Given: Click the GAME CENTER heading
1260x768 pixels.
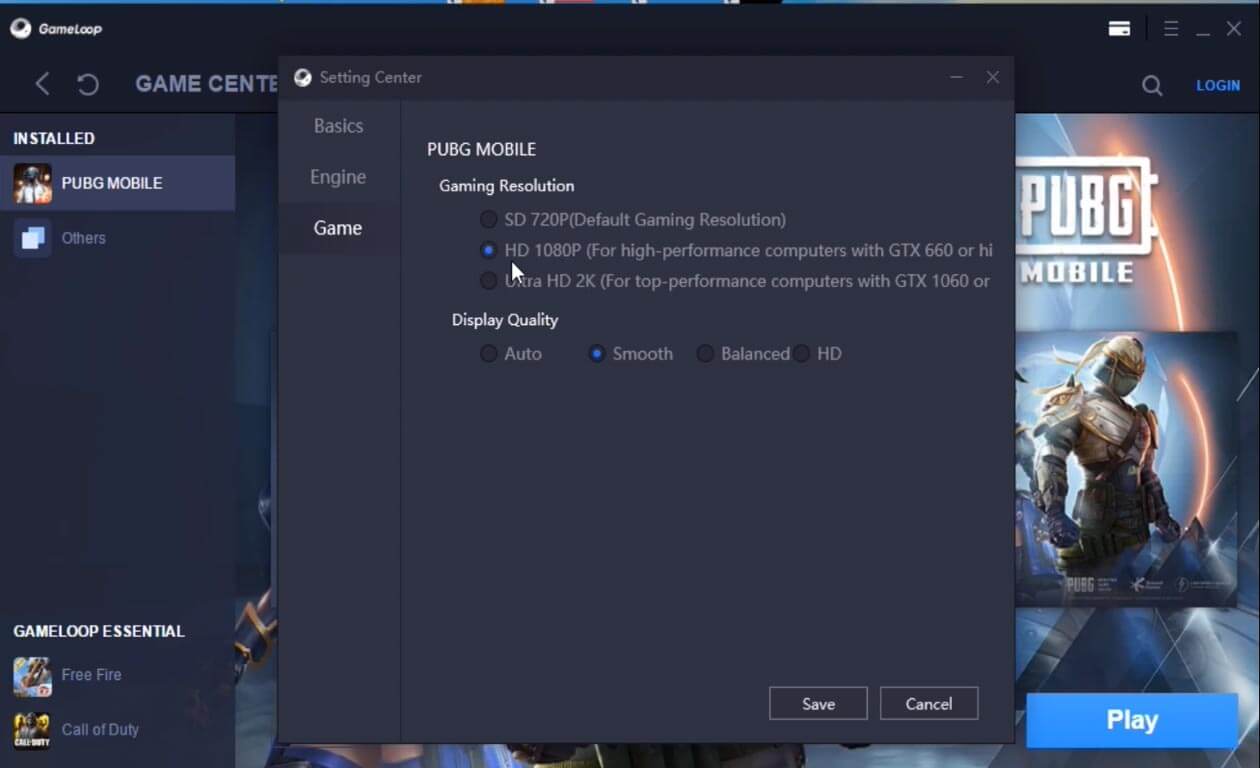Looking at the screenshot, I should (x=206, y=84).
